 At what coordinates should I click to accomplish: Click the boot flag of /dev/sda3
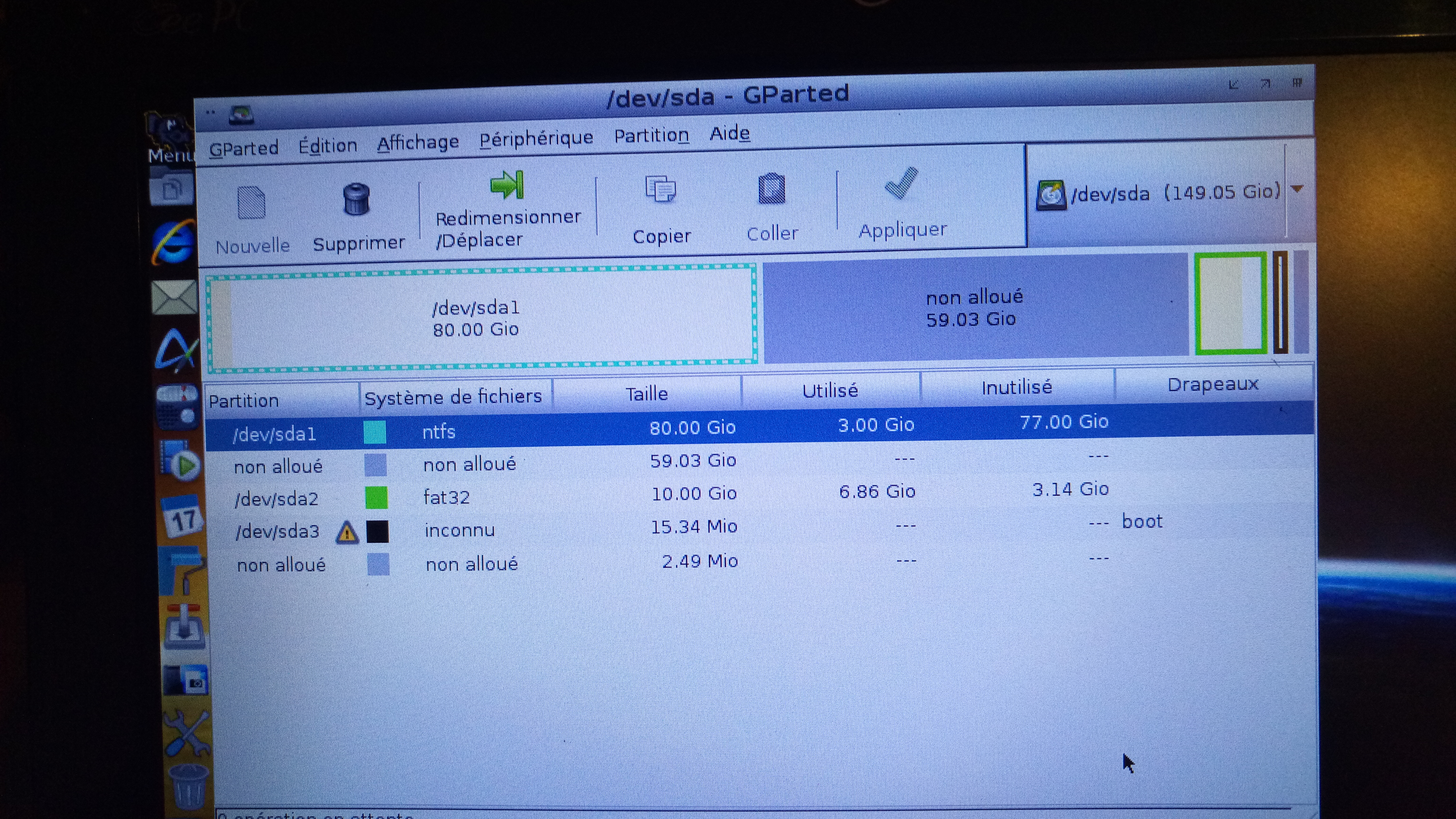pyautogui.click(x=1142, y=522)
